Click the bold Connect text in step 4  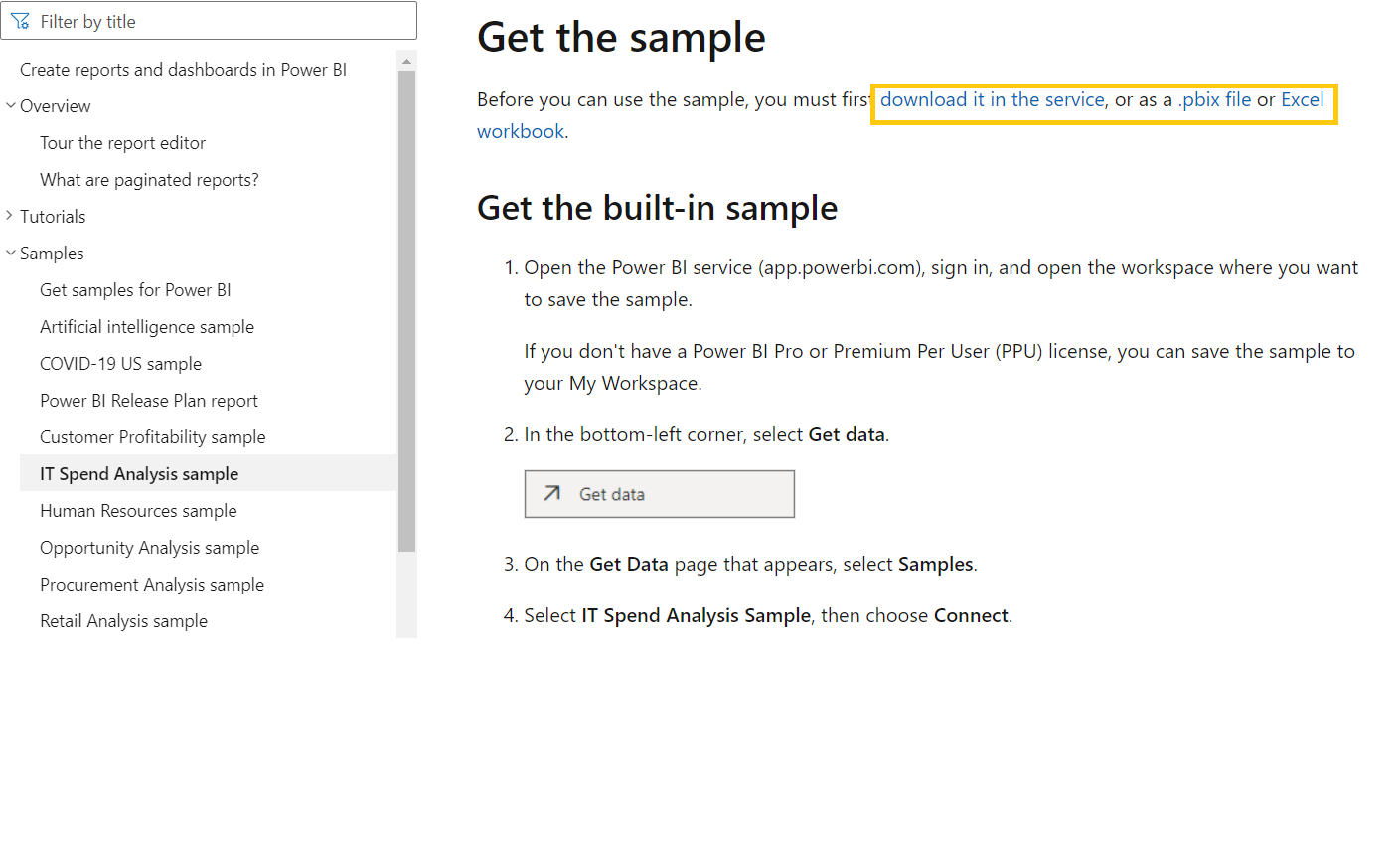pyautogui.click(x=971, y=615)
